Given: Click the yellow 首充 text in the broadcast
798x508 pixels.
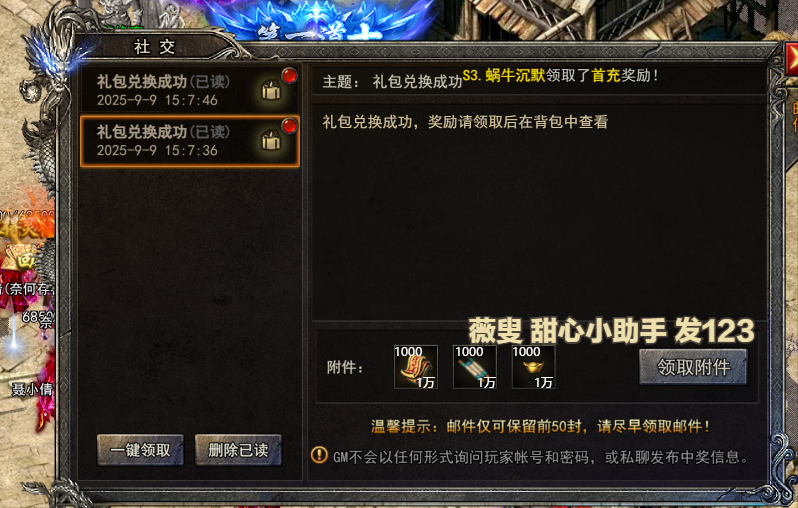Looking at the screenshot, I should 606,75.
